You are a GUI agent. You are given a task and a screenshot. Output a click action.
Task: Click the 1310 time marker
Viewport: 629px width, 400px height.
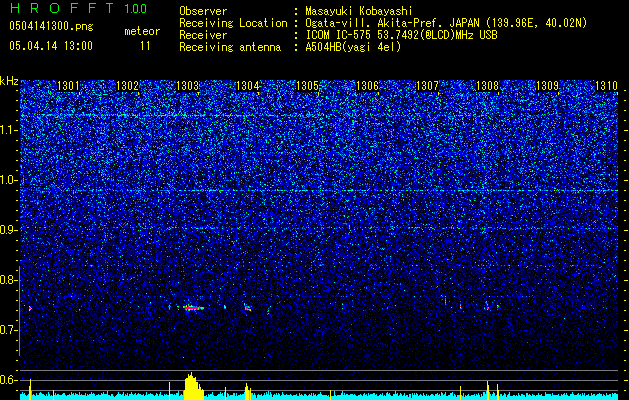click(x=607, y=86)
